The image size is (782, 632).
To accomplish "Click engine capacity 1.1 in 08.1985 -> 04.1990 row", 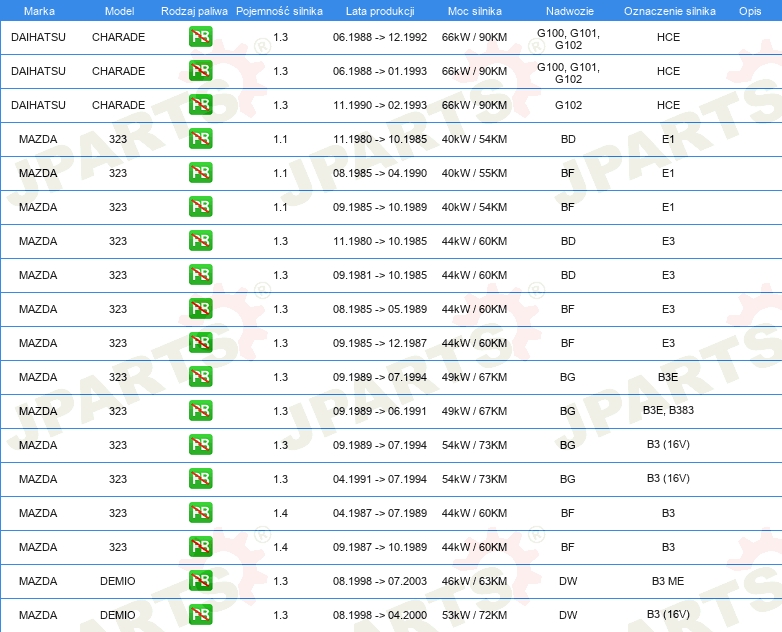I will 281,173.
